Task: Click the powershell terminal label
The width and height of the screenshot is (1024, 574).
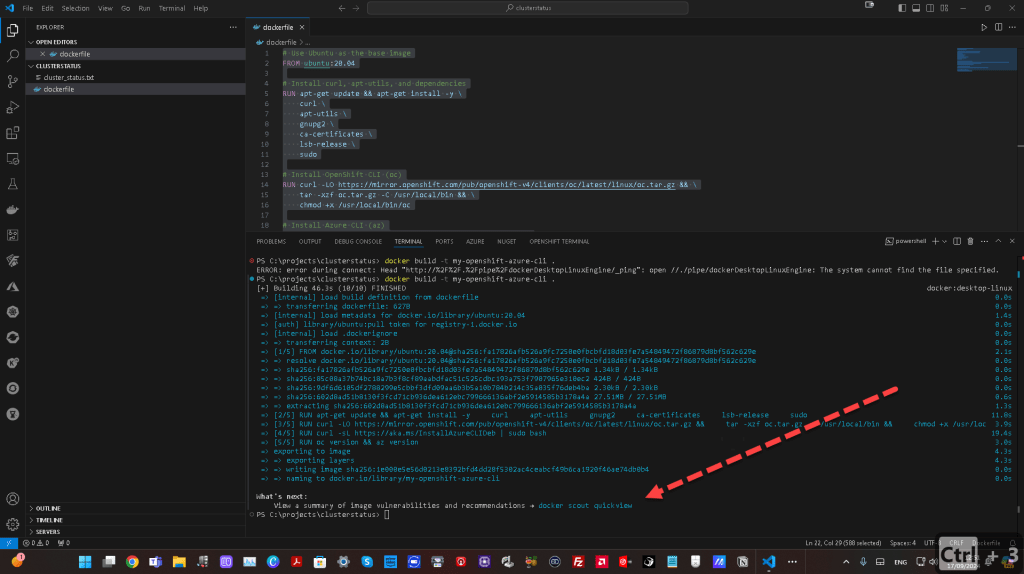Action: 906,242
